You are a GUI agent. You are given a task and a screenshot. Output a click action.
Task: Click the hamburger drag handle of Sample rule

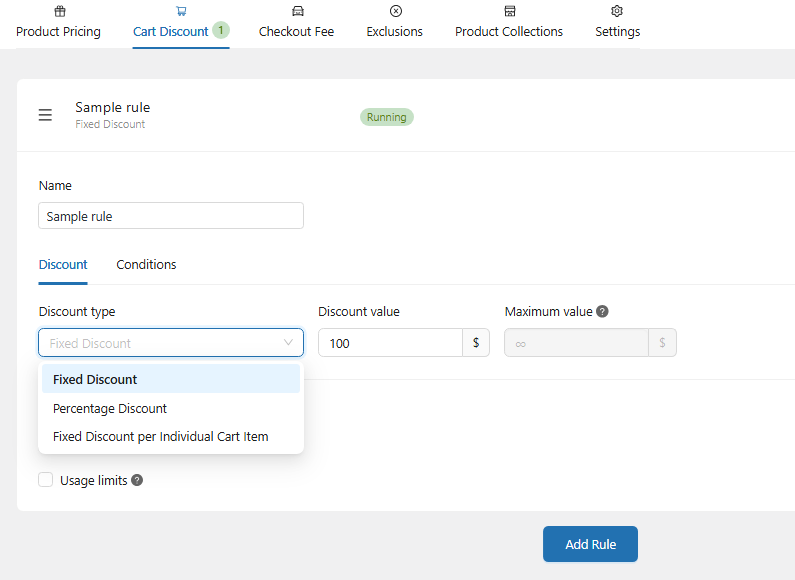[45, 115]
